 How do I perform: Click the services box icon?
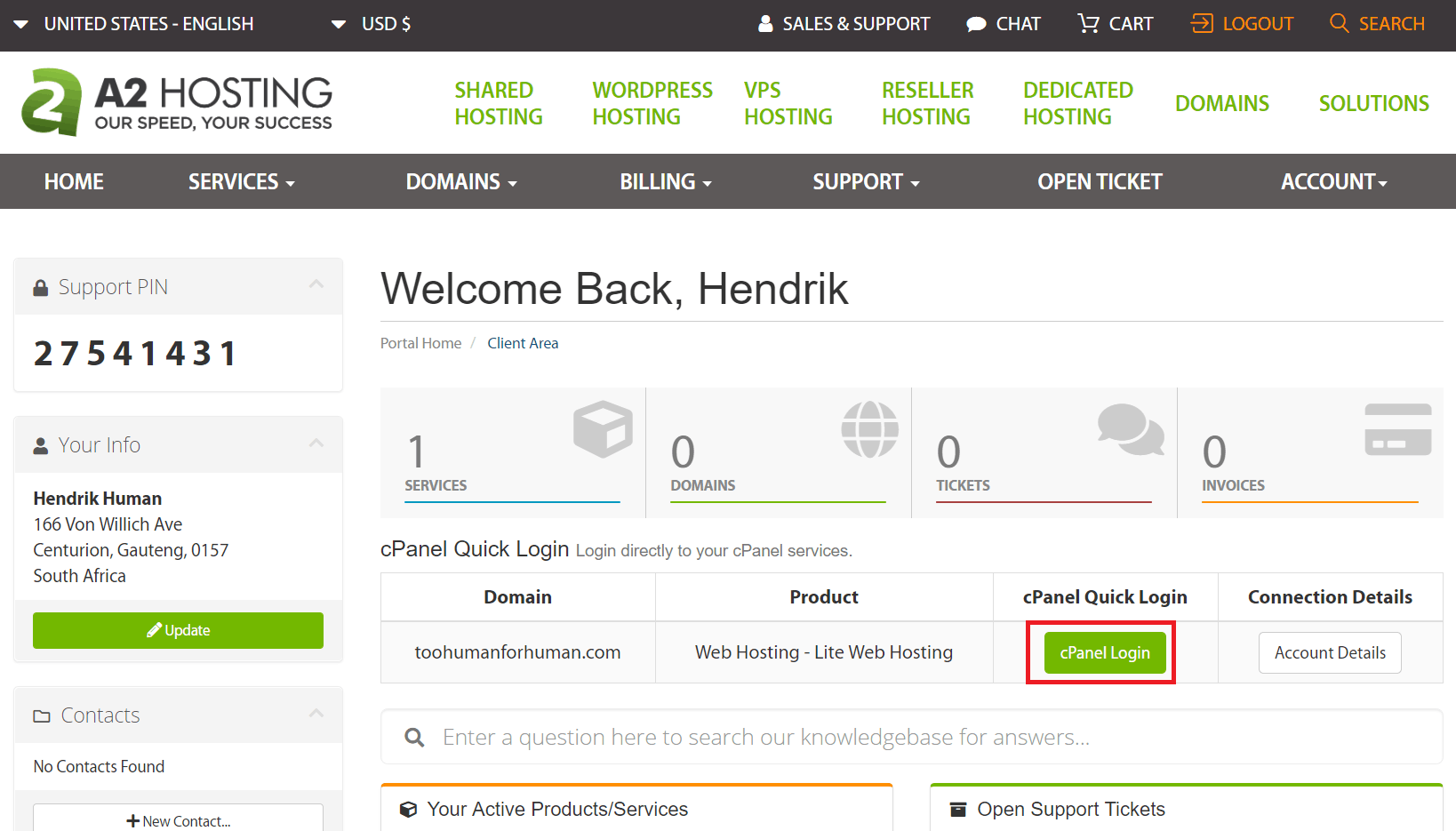603,428
